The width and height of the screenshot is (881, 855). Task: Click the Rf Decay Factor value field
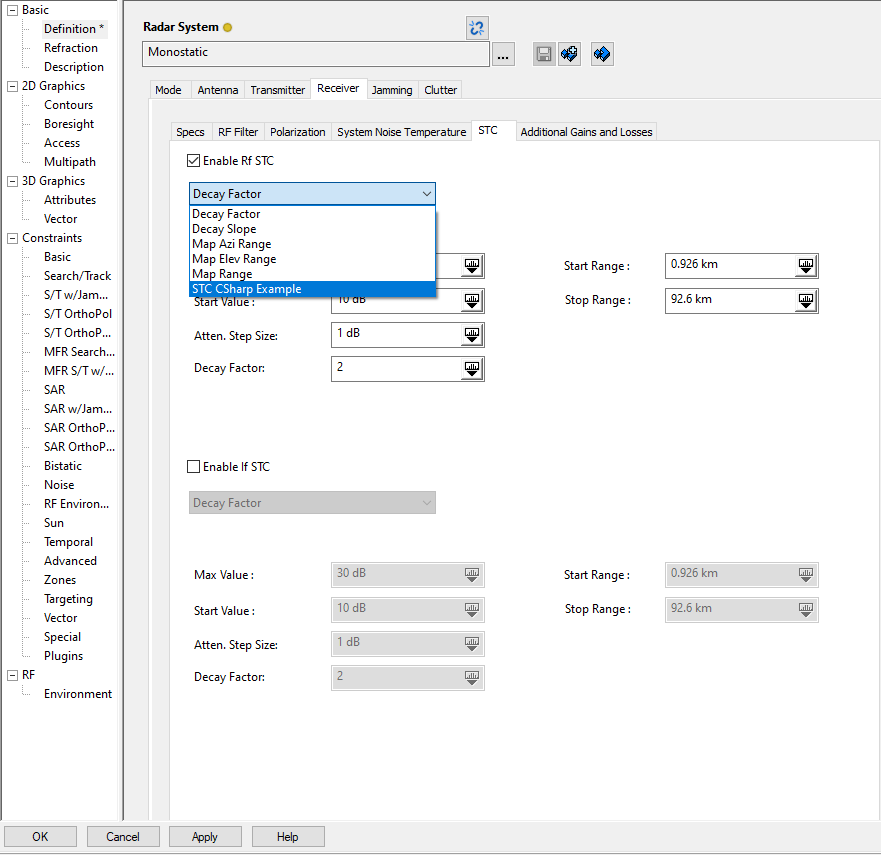point(395,368)
